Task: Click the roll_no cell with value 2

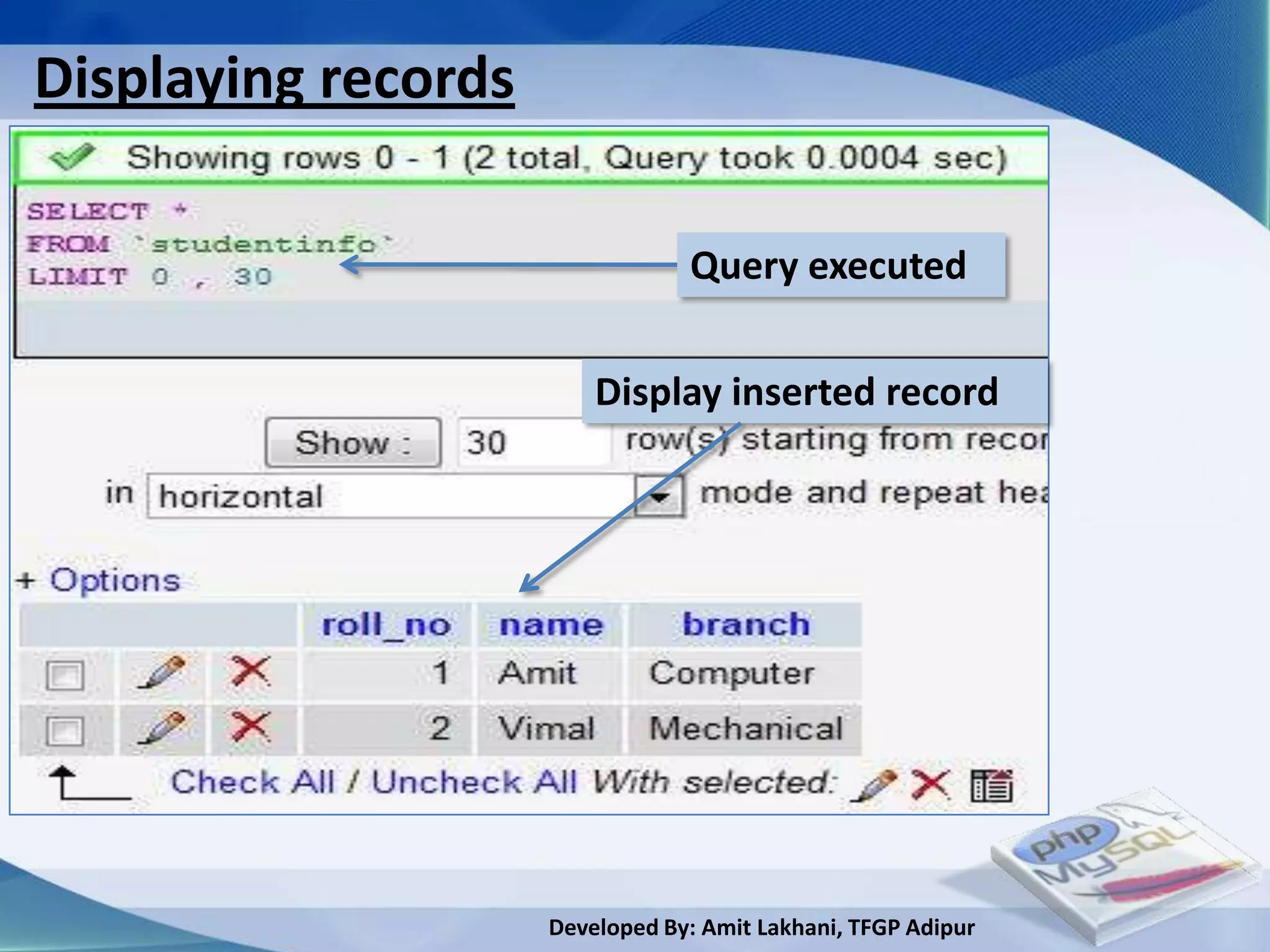Action: pos(386,729)
